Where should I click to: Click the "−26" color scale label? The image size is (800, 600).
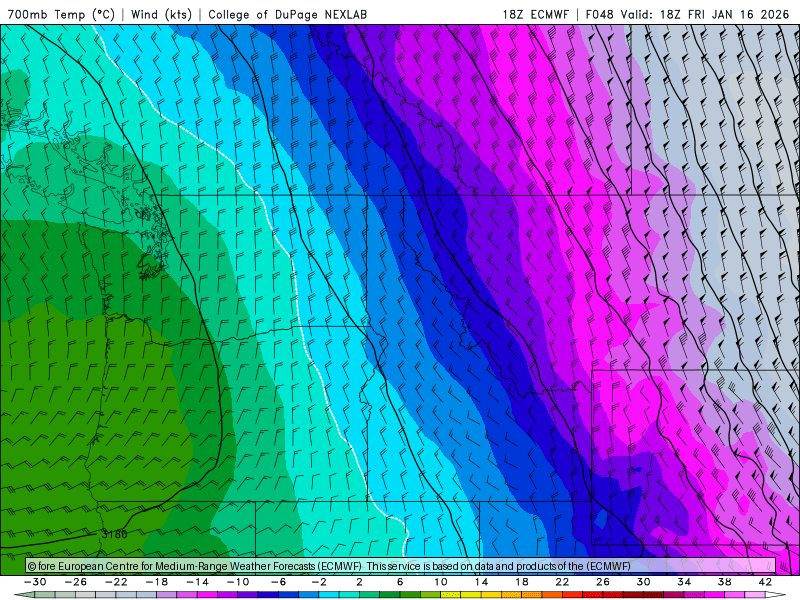(76, 582)
